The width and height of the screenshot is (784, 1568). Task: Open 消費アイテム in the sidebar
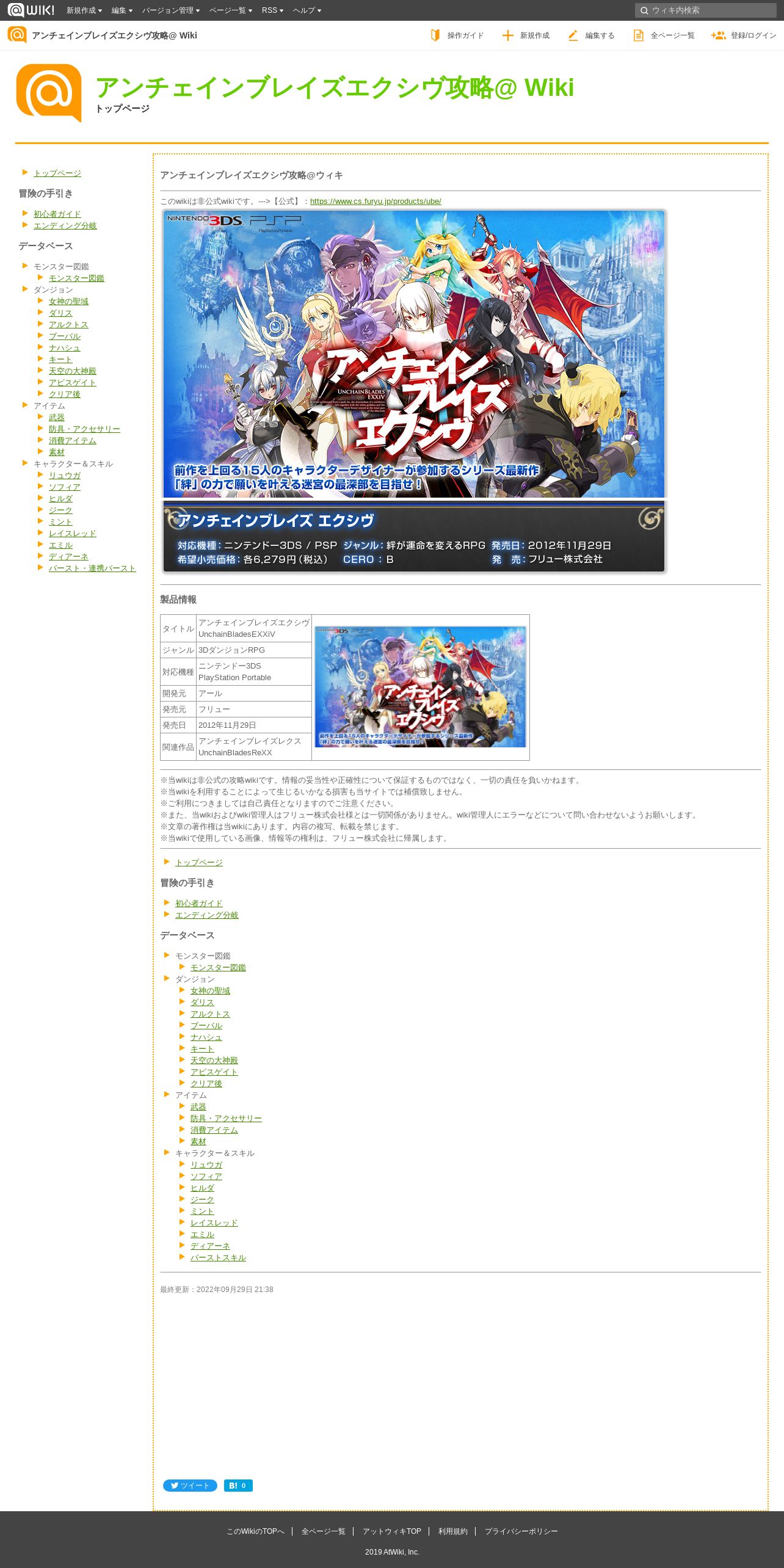(x=73, y=441)
